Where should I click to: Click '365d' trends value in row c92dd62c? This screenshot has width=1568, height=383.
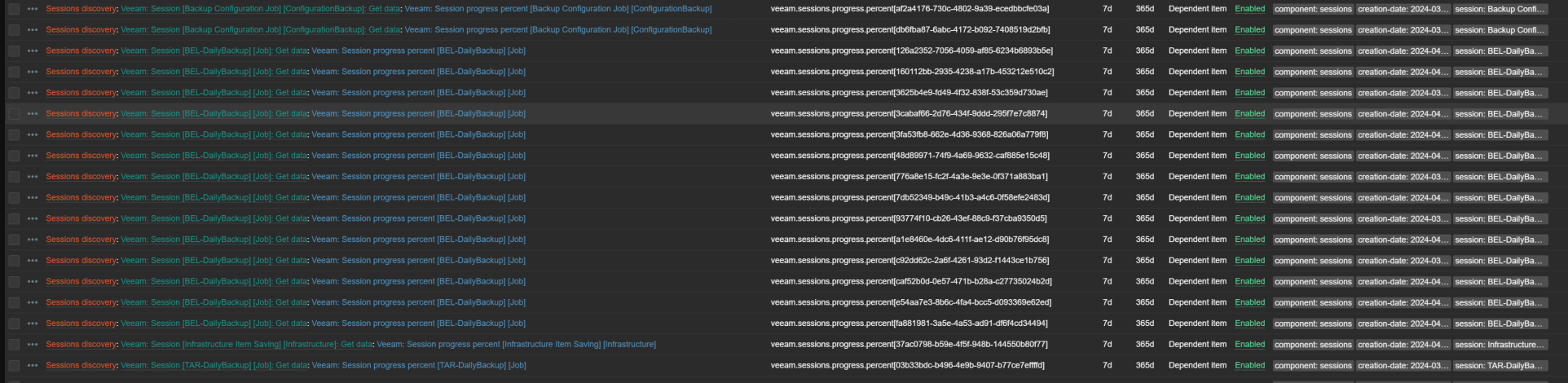tap(1145, 261)
